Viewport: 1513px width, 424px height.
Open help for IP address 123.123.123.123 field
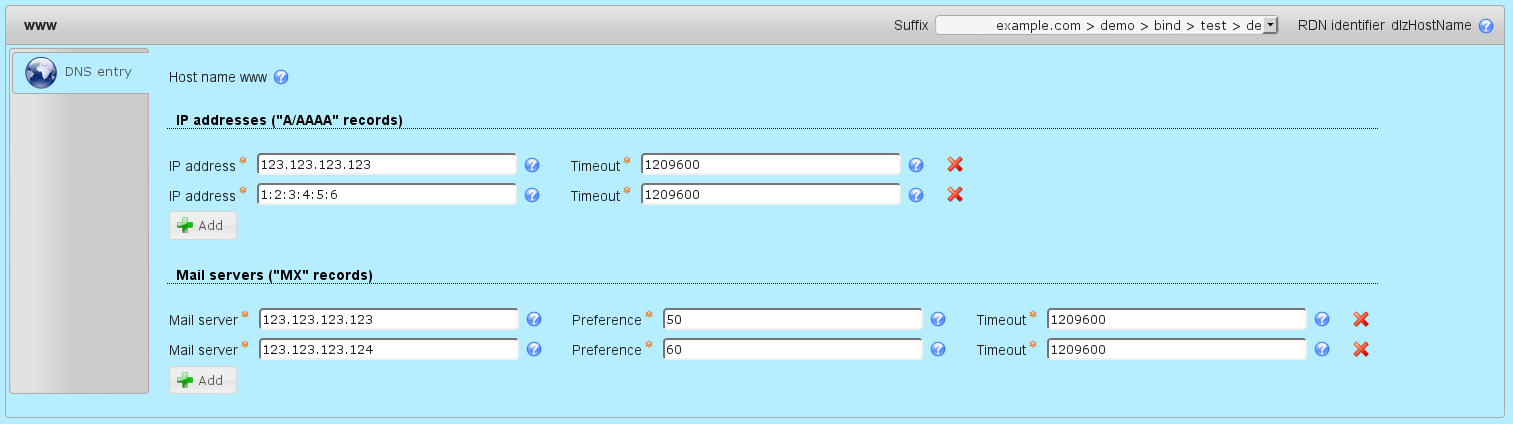pos(532,165)
